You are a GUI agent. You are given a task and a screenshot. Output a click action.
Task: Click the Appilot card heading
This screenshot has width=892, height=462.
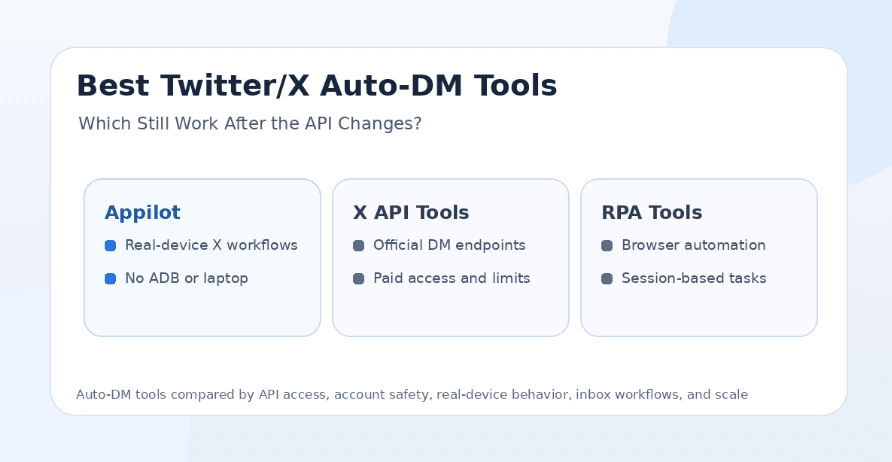(x=142, y=213)
